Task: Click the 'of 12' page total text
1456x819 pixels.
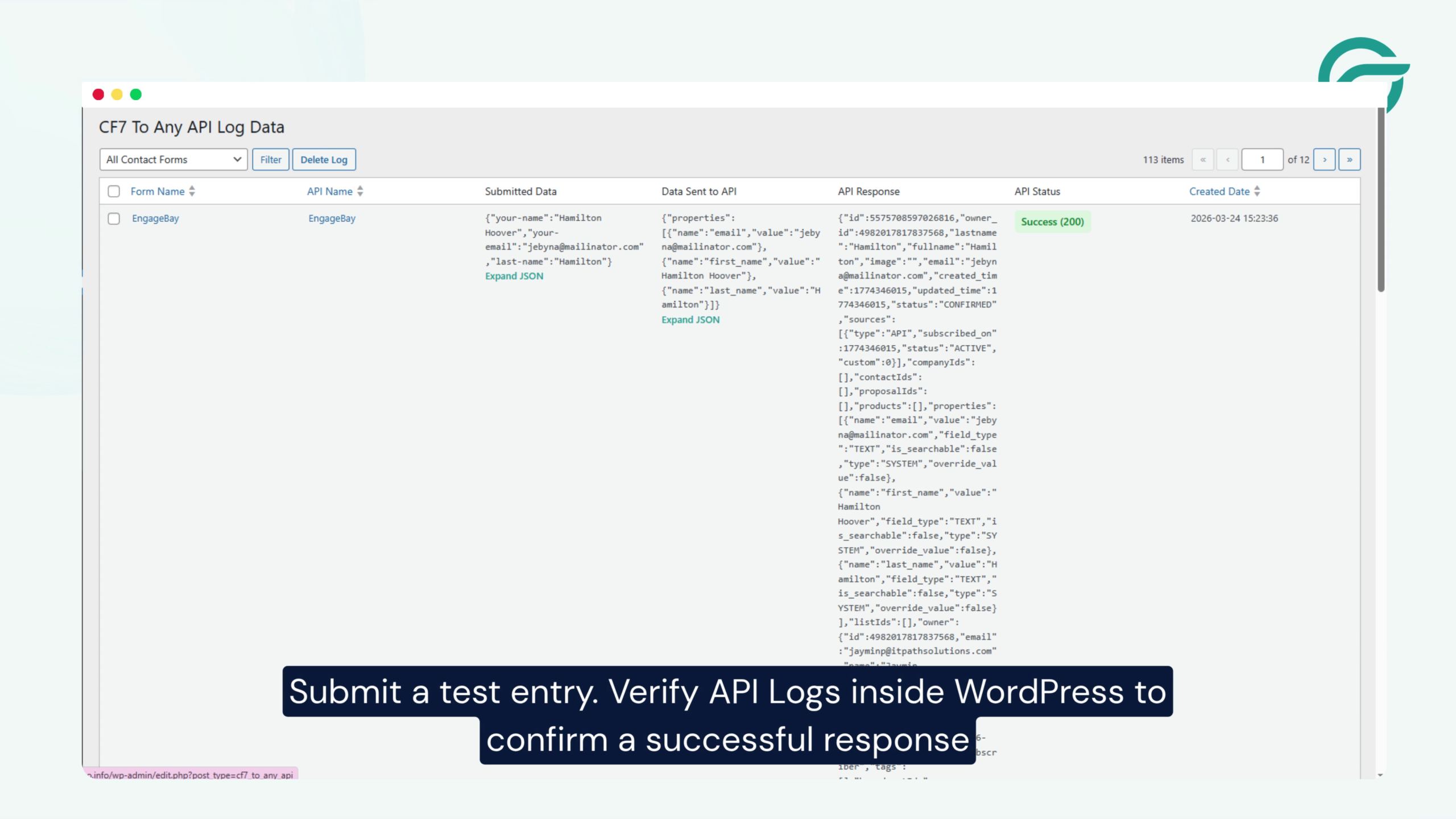Action: coord(1298,160)
